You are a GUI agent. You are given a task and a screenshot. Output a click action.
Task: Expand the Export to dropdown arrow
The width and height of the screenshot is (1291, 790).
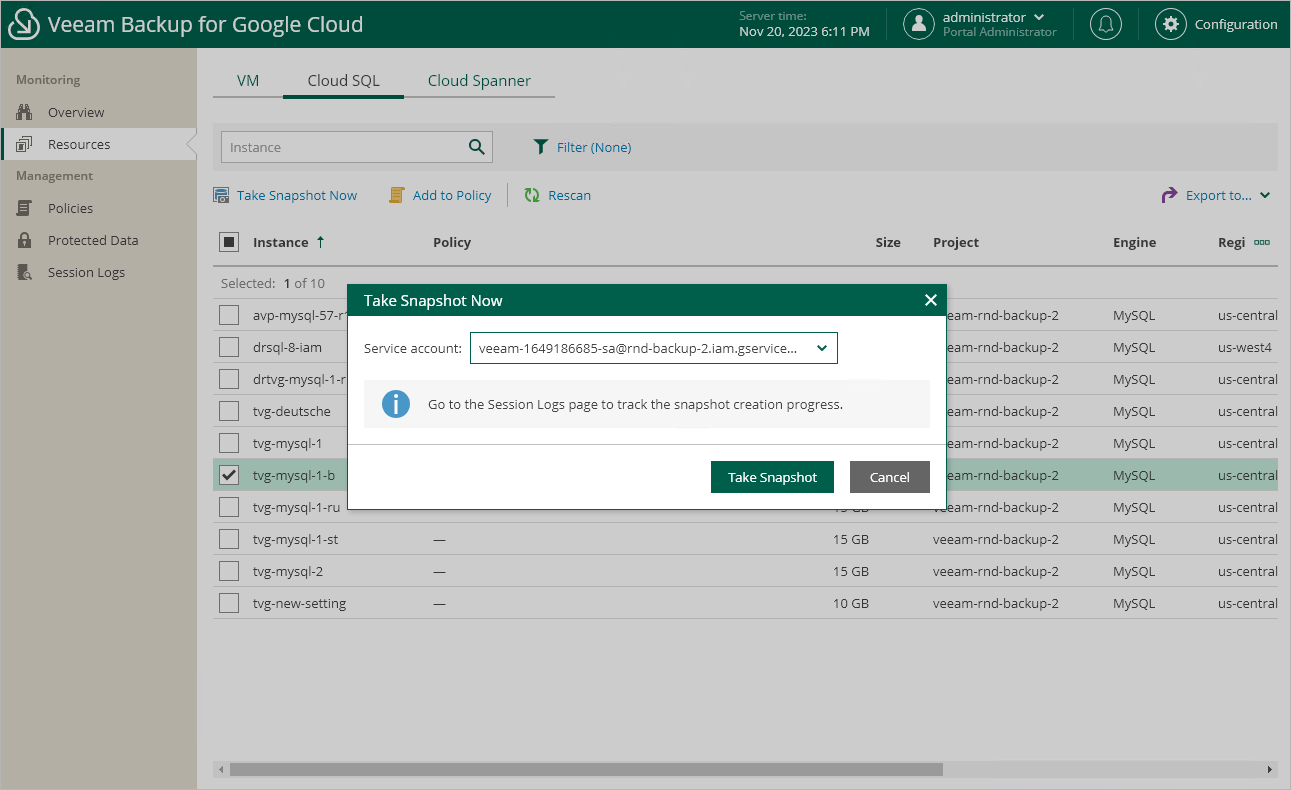[x=1265, y=195]
